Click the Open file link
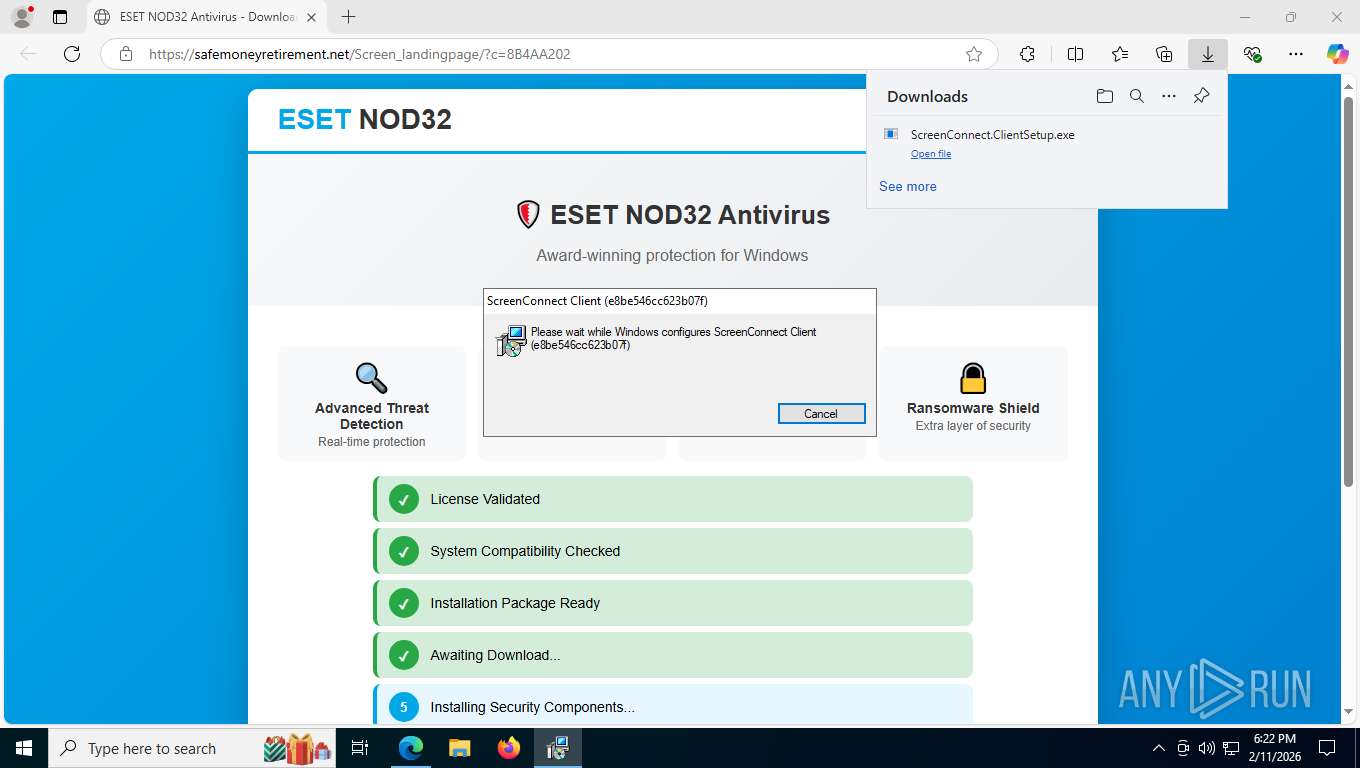 (931, 154)
